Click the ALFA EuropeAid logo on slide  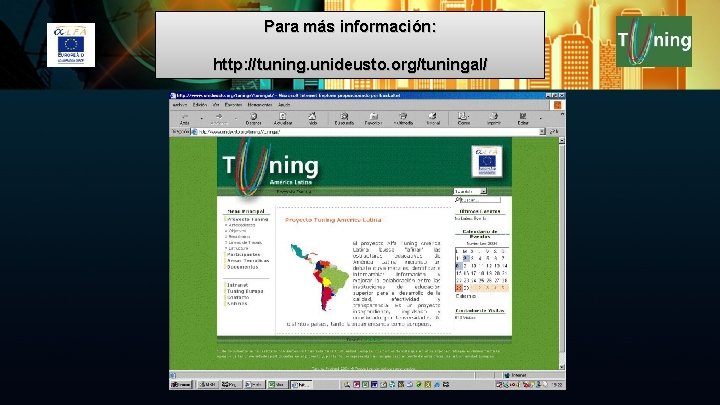[x=71, y=45]
